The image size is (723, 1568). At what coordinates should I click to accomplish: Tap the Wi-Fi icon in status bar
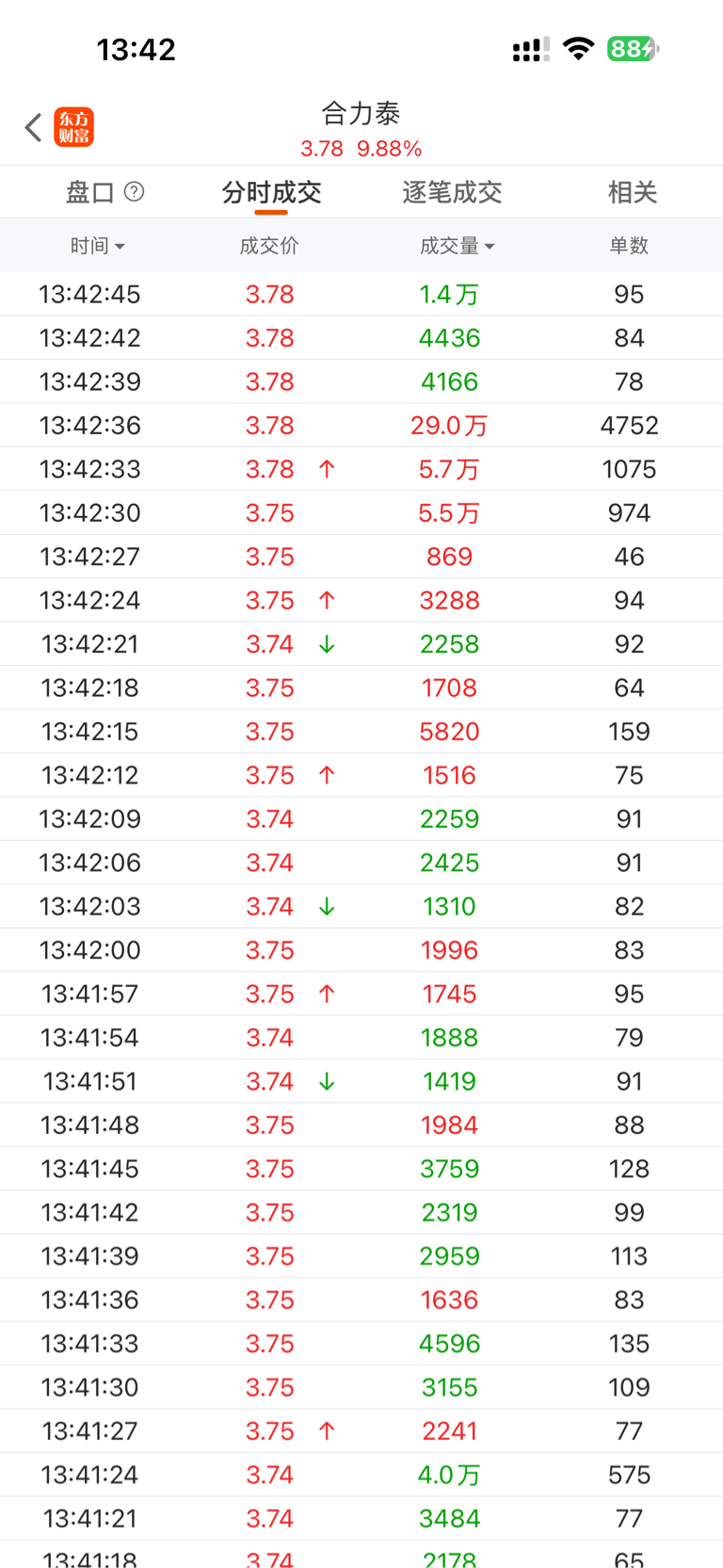[x=578, y=49]
